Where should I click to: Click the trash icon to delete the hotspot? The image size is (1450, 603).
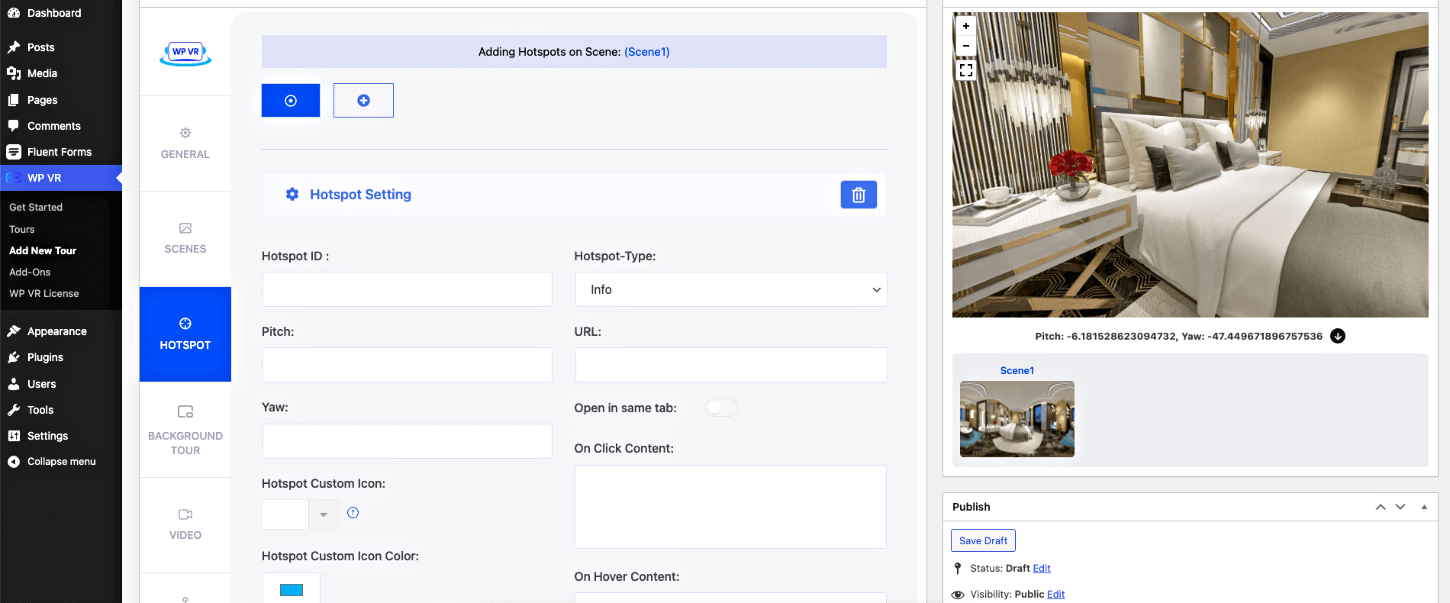(x=858, y=195)
